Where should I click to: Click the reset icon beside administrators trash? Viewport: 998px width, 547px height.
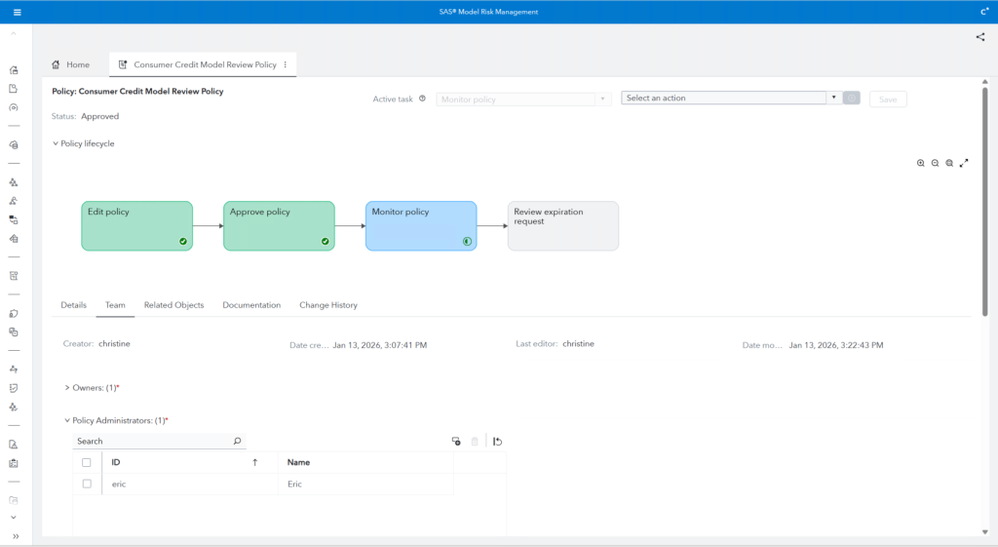click(498, 441)
